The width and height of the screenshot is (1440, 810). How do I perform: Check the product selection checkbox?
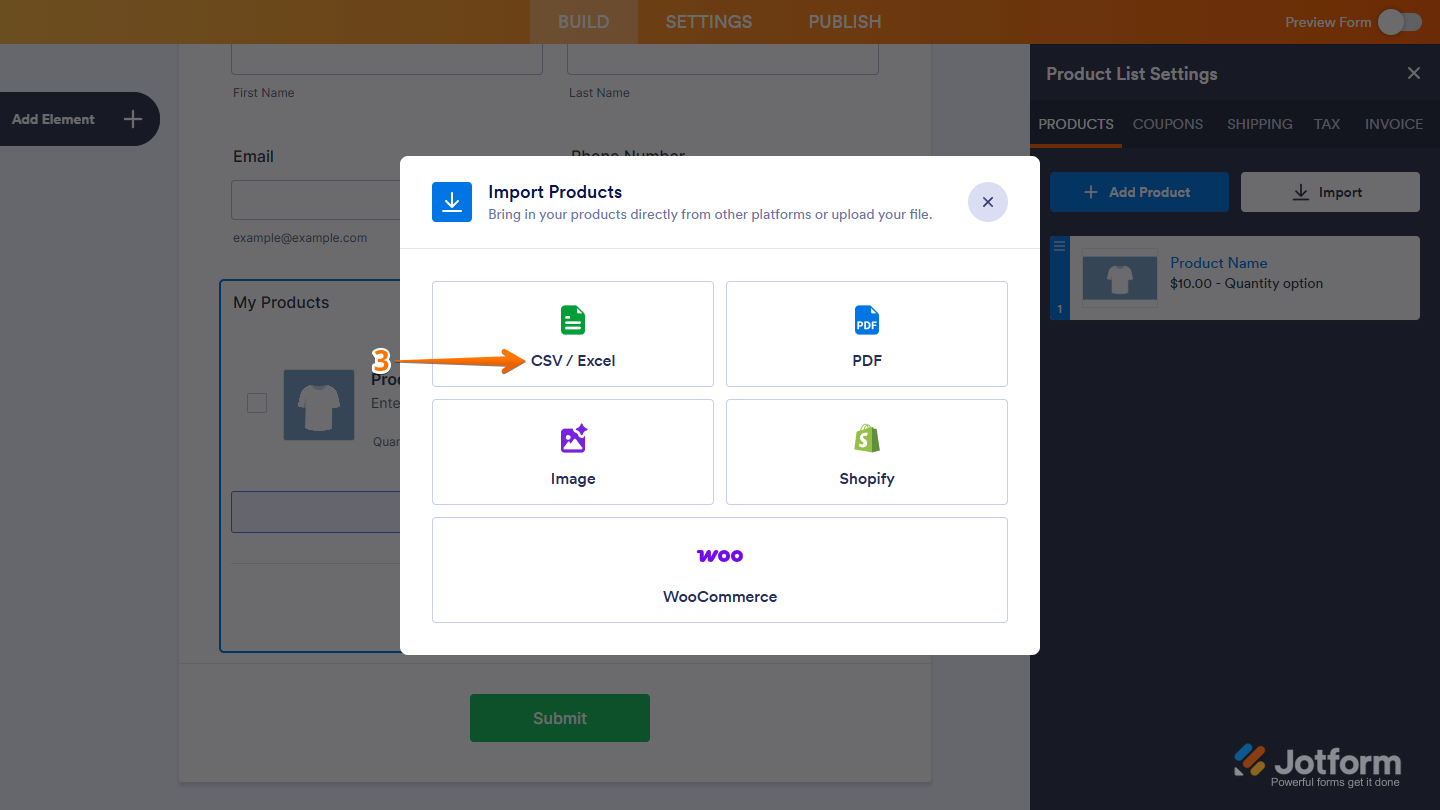point(257,403)
